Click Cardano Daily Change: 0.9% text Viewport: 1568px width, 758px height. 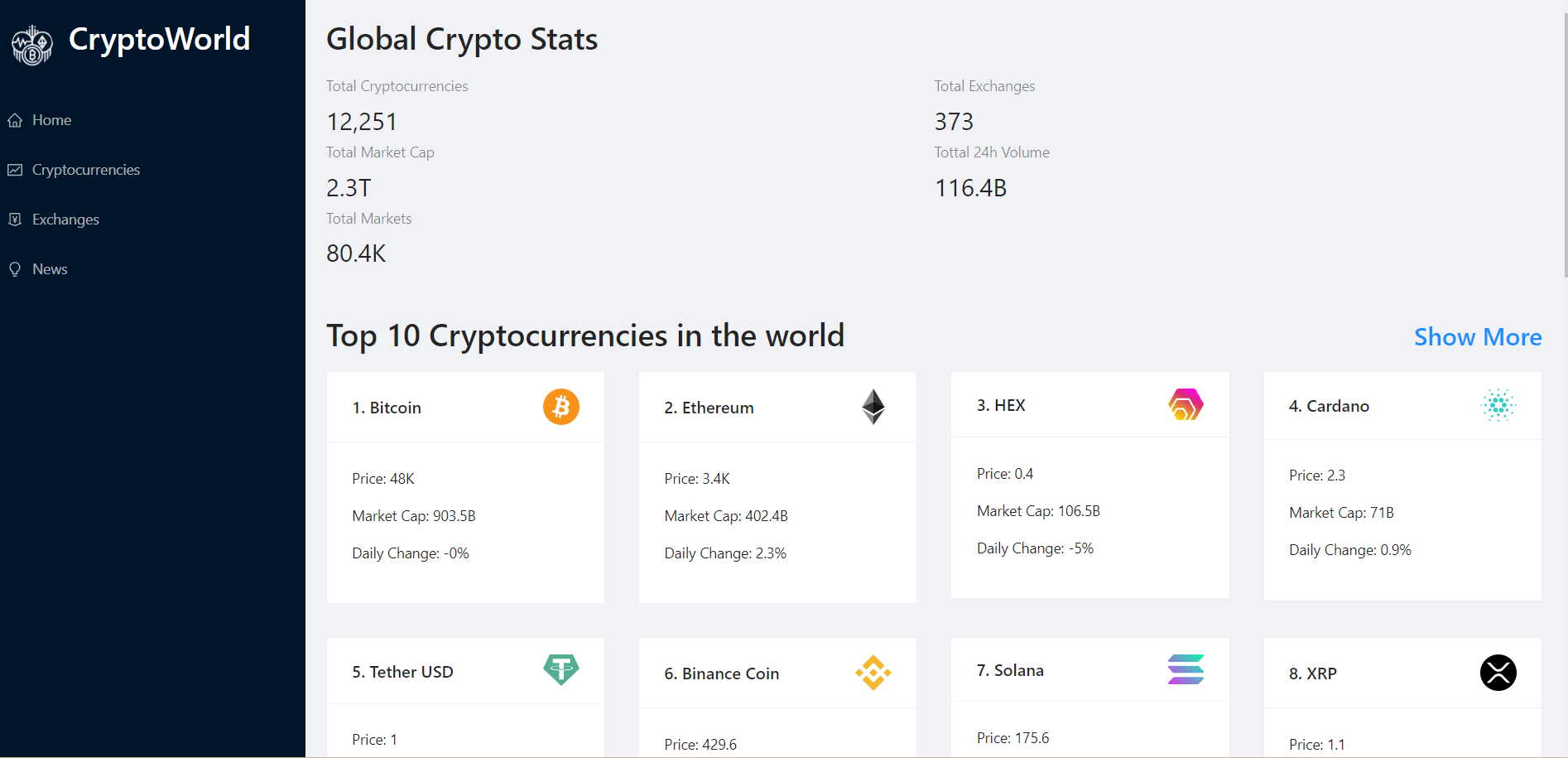coord(1350,550)
